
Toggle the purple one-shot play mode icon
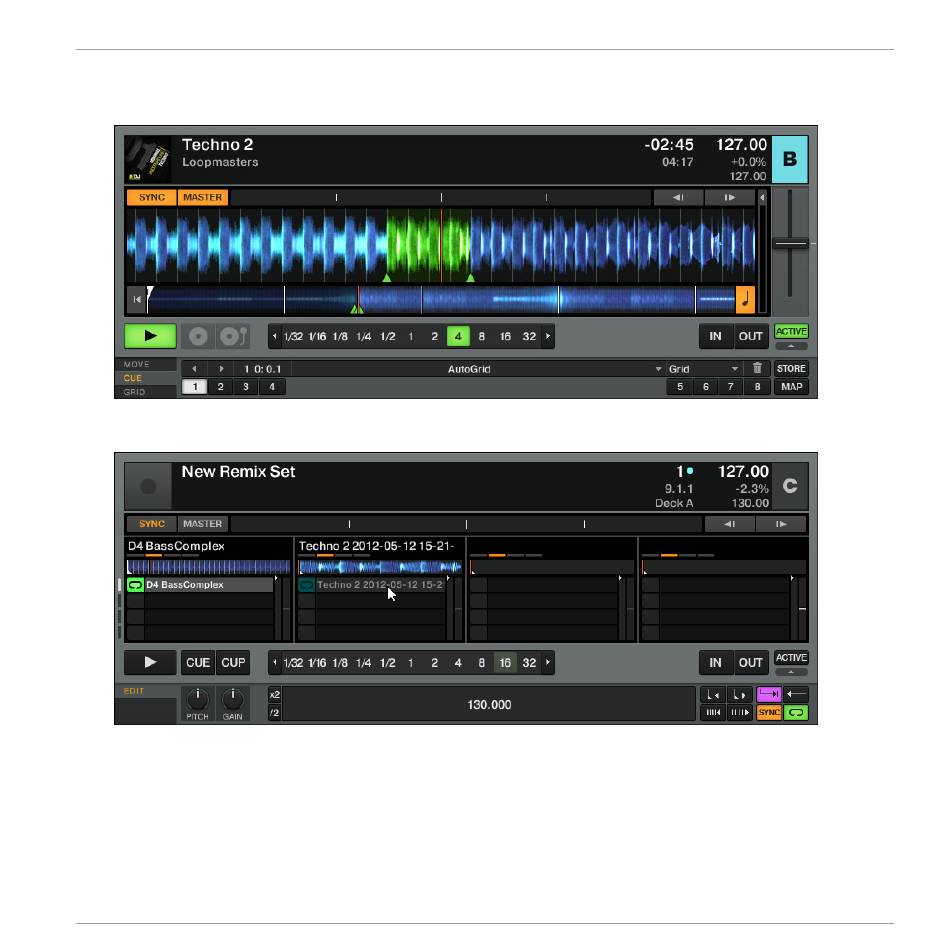click(769, 694)
